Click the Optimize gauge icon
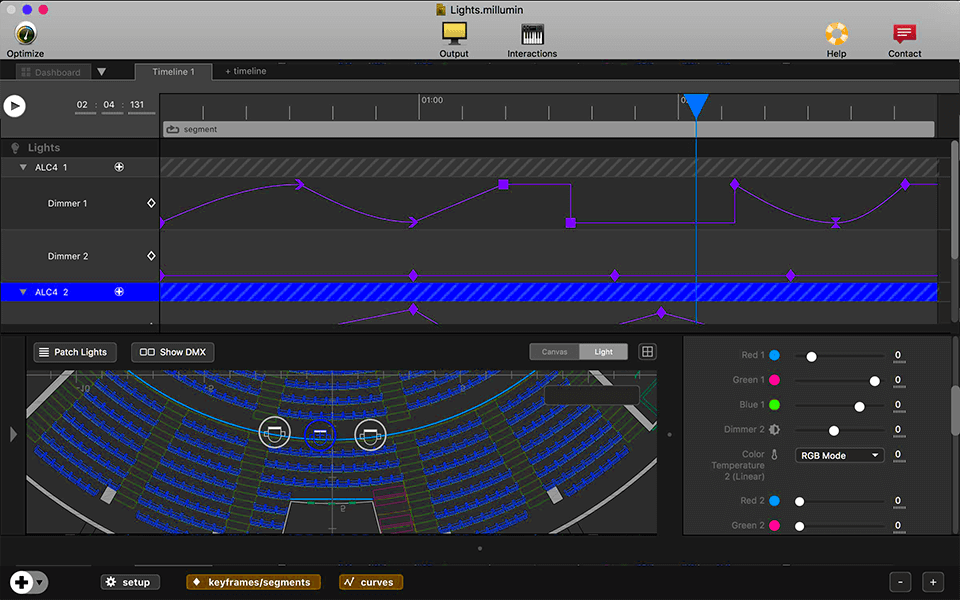 tap(25, 34)
